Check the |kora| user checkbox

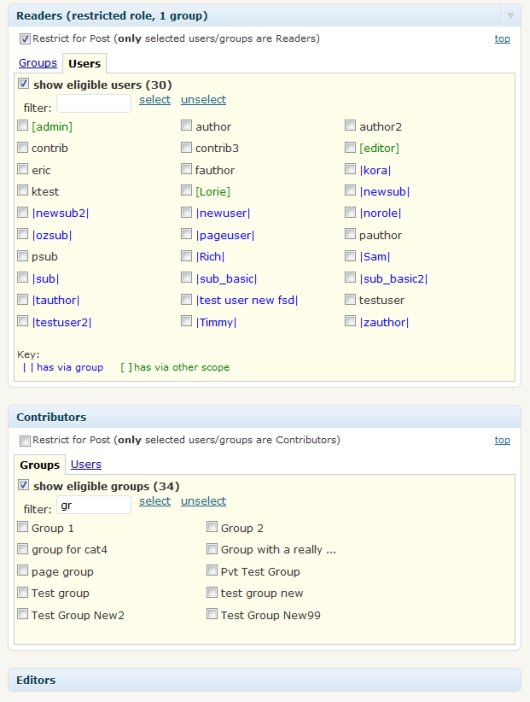point(350,169)
